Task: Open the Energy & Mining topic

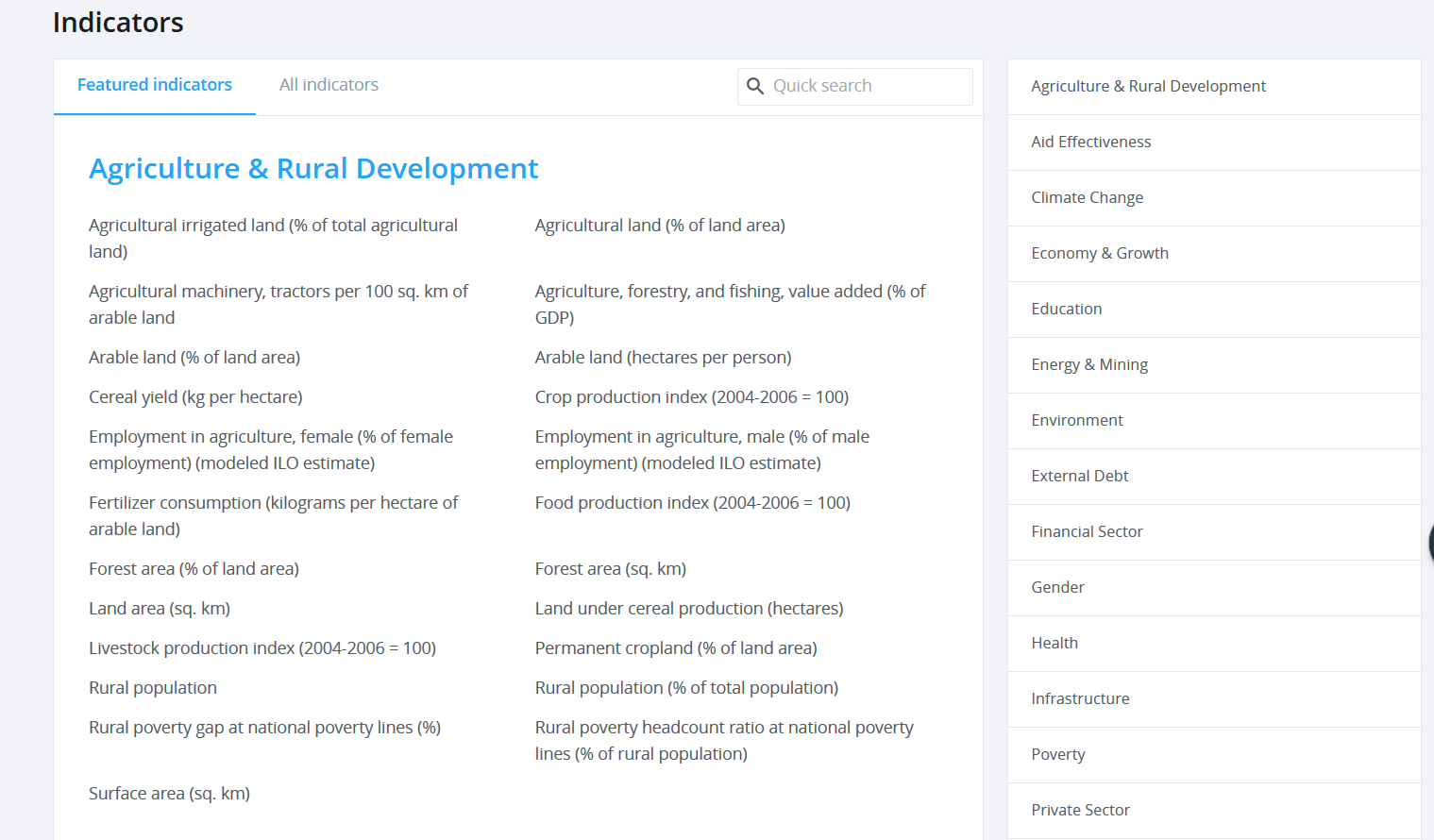Action: tap(1089, 364)
